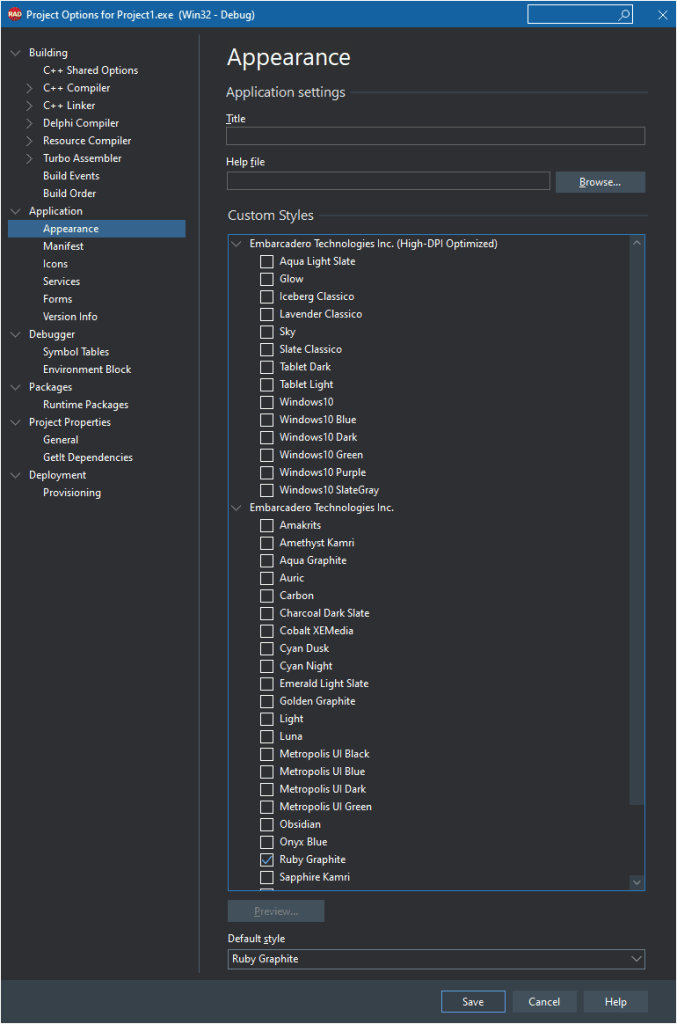Image resolution: width=677 pixels, height=1024 pixels.
Task: Check the Windows10 Dark style
Action: pos(266,438)
